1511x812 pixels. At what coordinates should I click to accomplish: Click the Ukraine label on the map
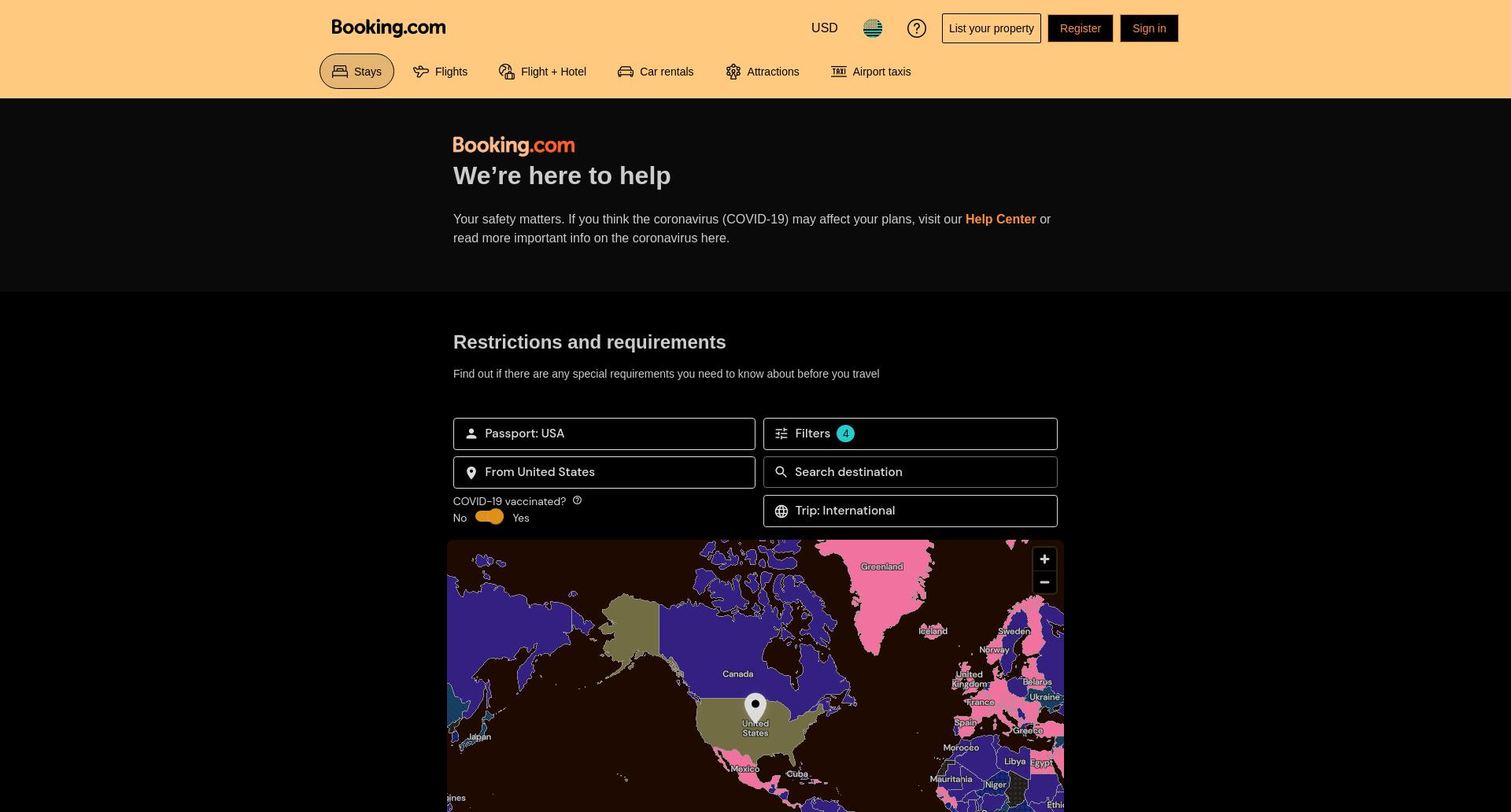(x=1044, y=697)
